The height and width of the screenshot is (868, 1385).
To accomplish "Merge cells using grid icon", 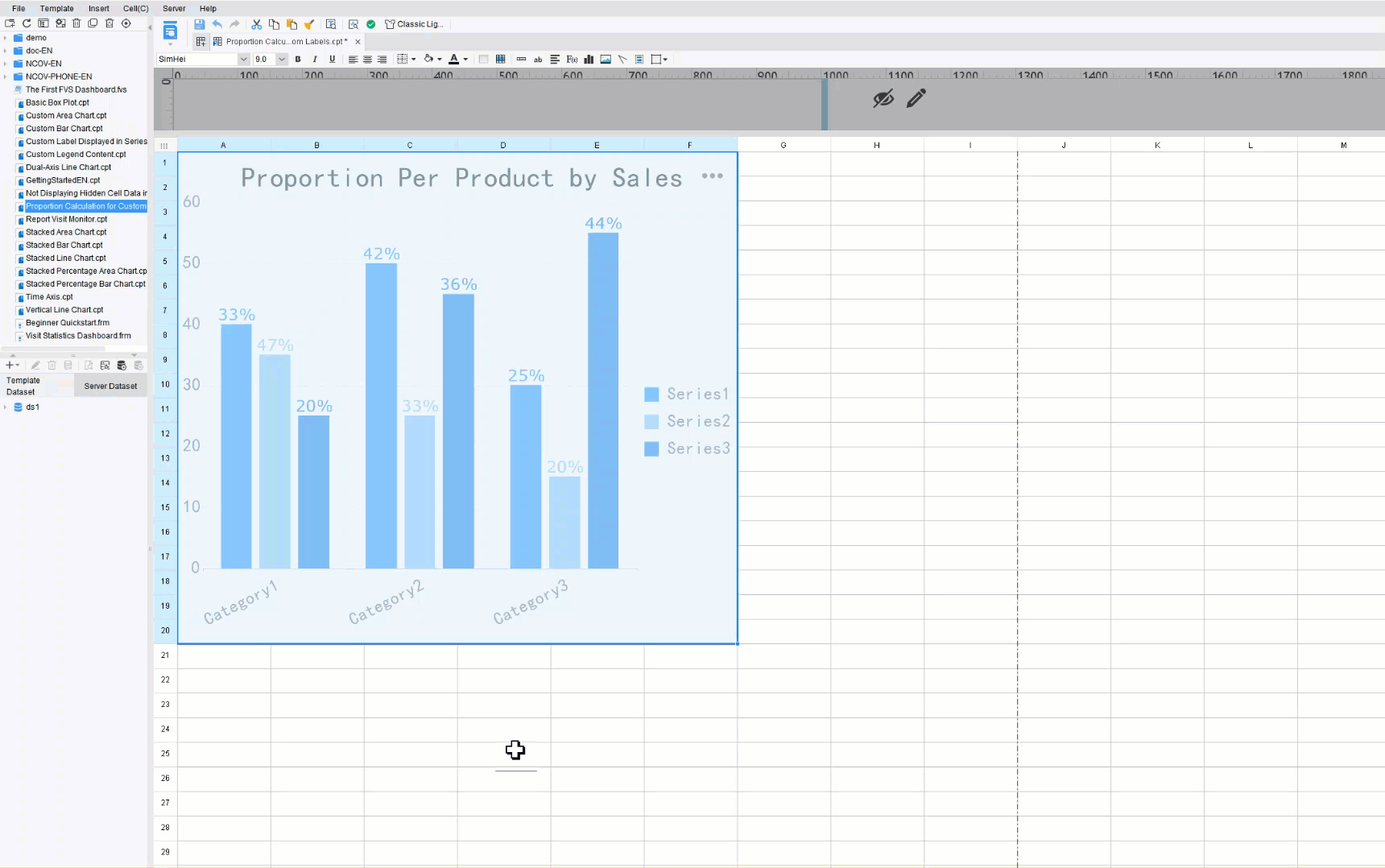I will pyautogui.click(x=501, y=59).
